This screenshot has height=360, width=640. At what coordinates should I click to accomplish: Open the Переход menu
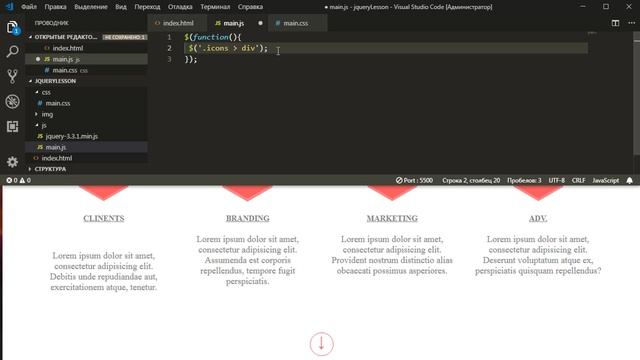pyautogui.click(x=147, y=7)
